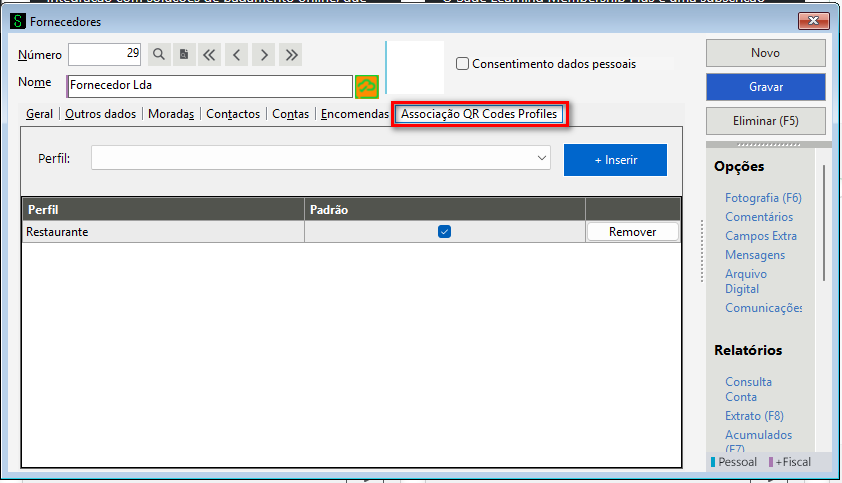The image size is (842, 483).
Task: Close the Fornecedores window
Action: click(x=815, y=22)
